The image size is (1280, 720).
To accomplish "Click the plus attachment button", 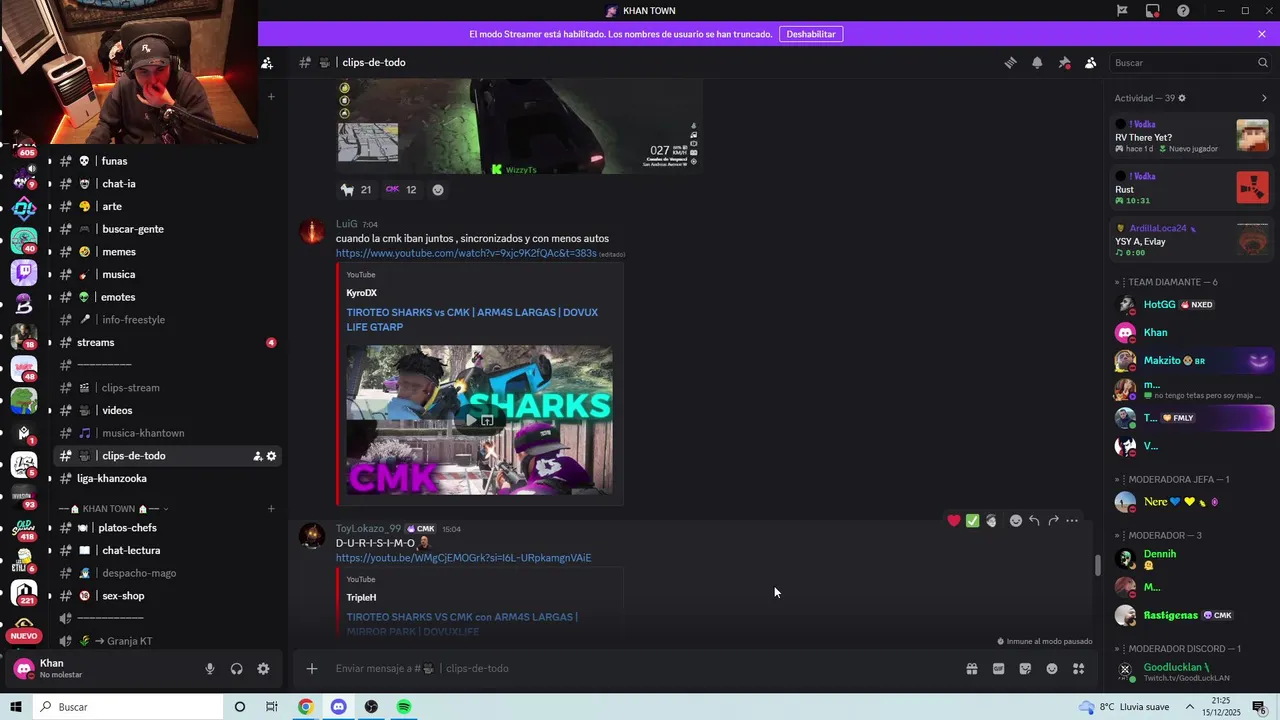I will 312,668.
